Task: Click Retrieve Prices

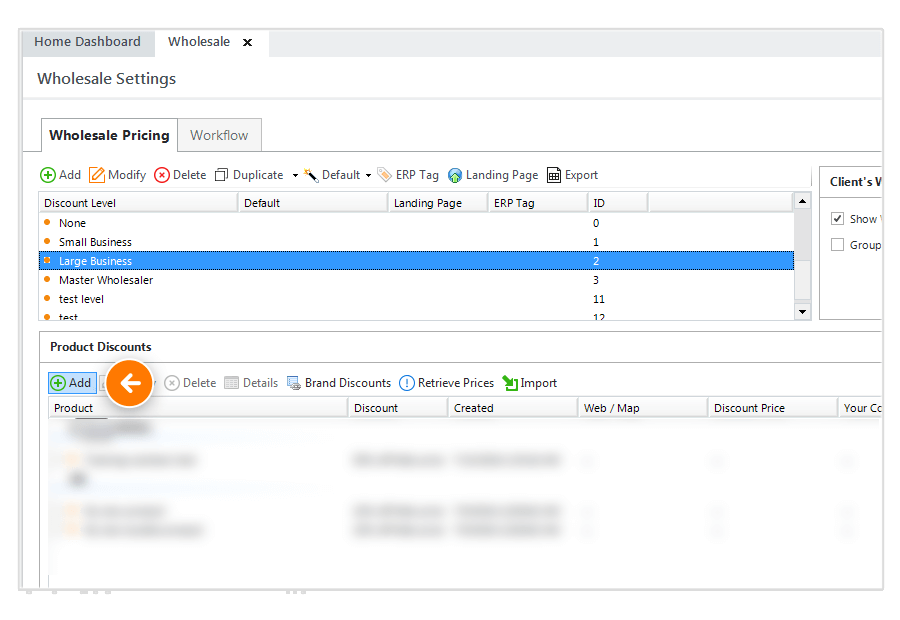Action: pos(447,383)
